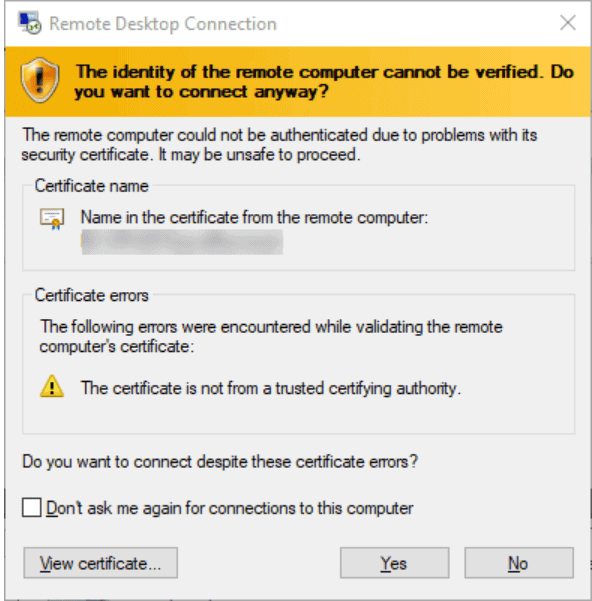Screen dimensions: 592x601
Task: Click the Remote Desktop Connection window title
Action: pos(163,24)
